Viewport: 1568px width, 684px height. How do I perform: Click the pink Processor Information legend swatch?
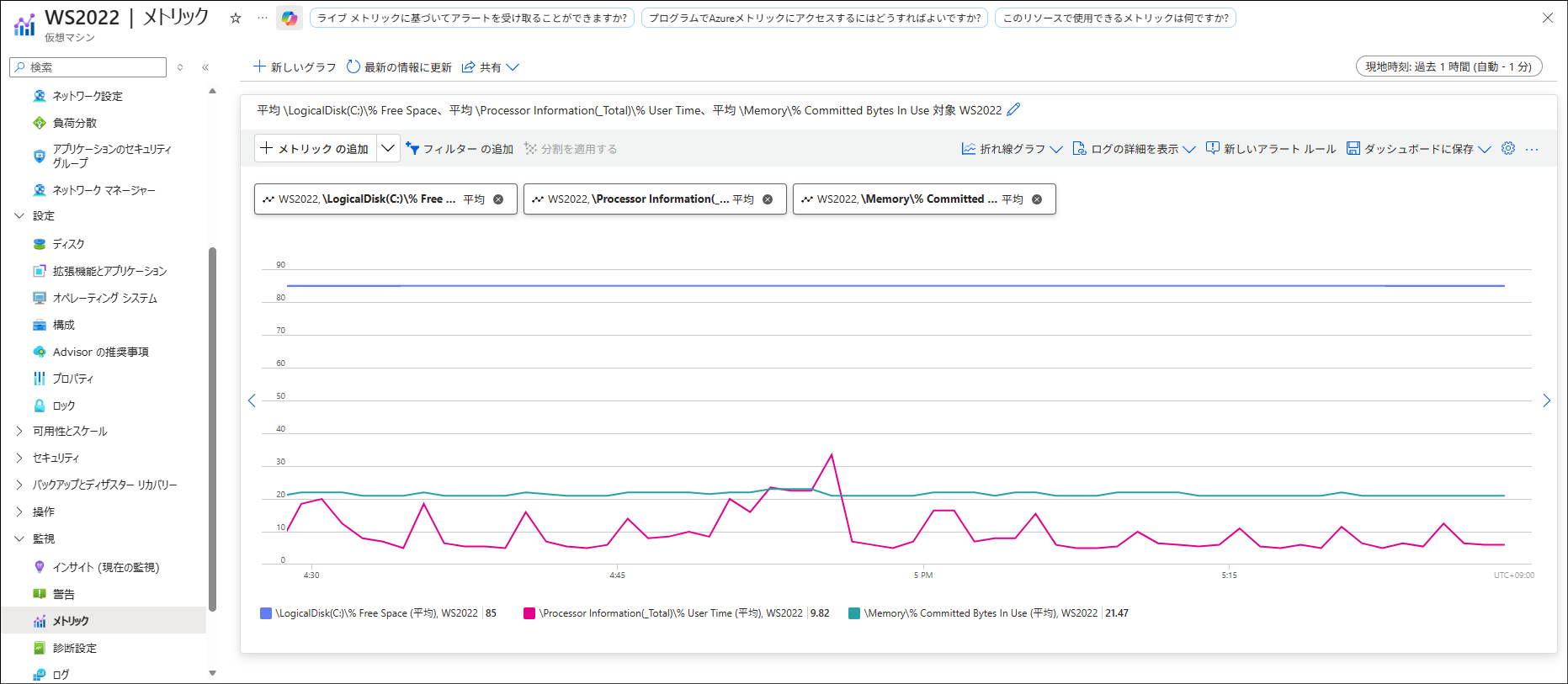(x=529, y=613)
